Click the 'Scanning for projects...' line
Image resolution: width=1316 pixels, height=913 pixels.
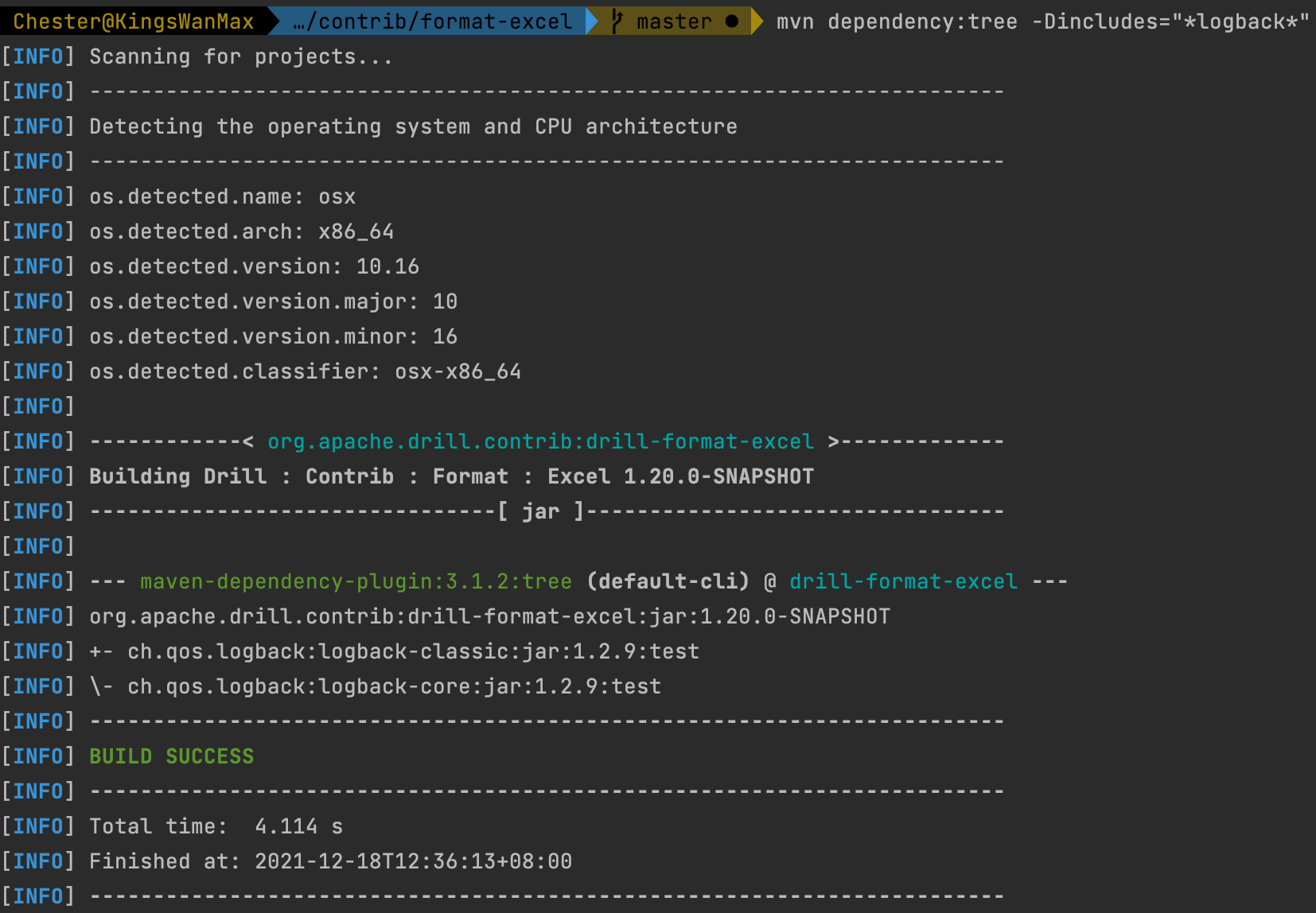coord(241,56)
